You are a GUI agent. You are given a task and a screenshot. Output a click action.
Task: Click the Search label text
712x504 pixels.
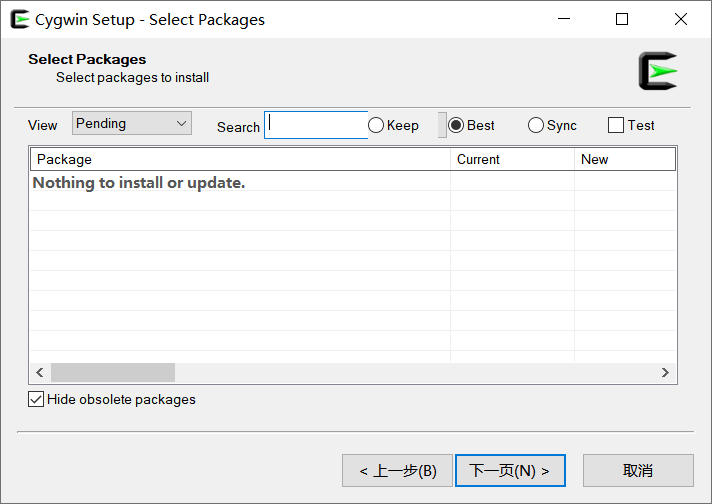coord(238,127)
